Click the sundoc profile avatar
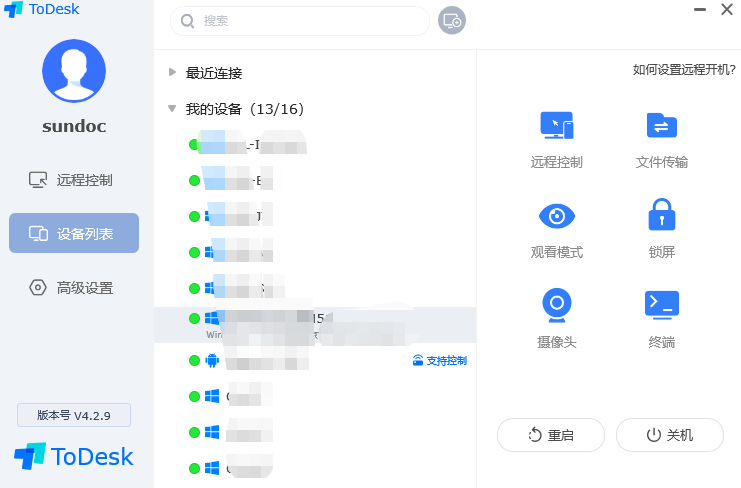This screenshot has height=488, width=741. pyautogui.click(x=74, y=71)
